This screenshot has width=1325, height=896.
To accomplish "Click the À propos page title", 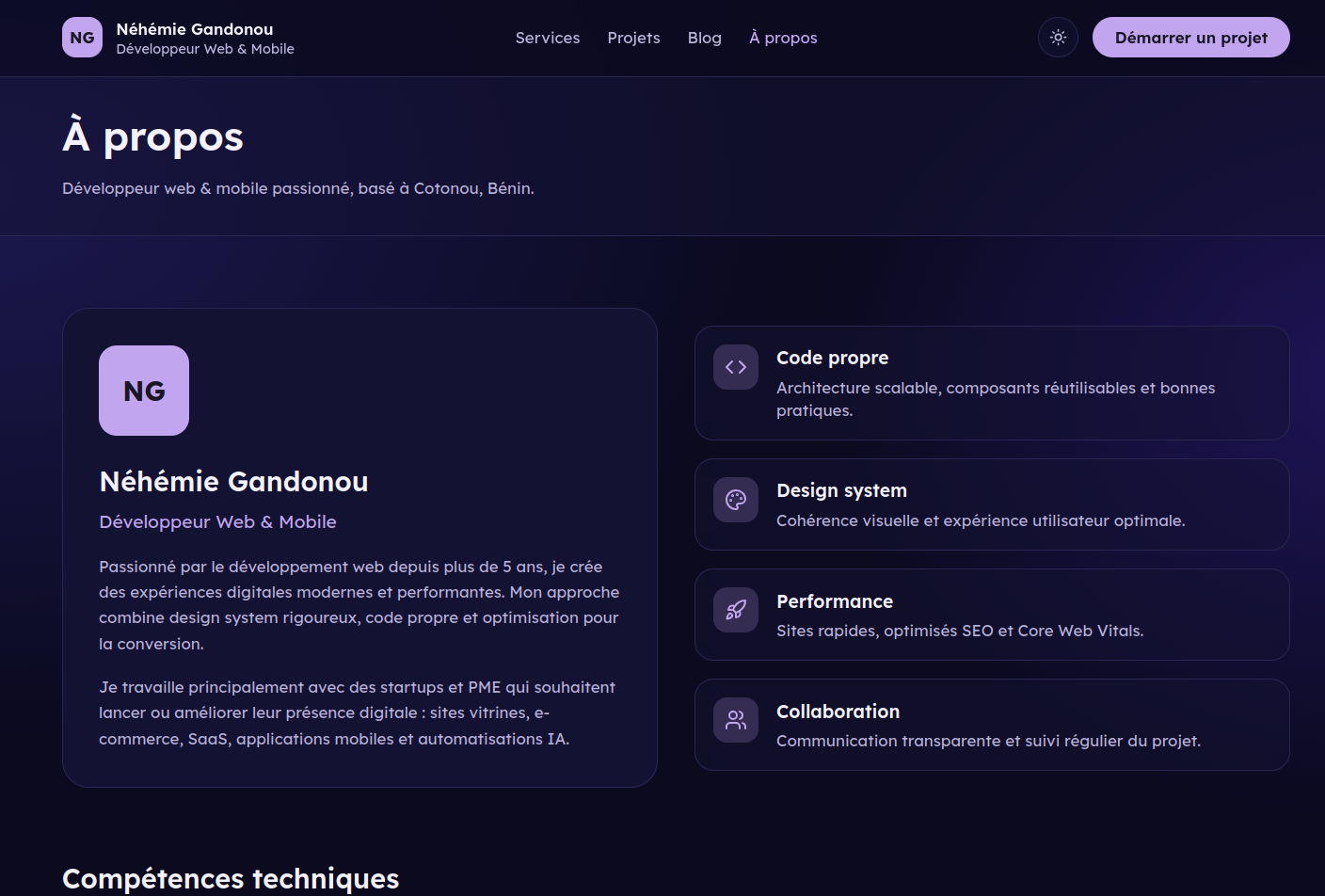I will pyautogui.click(x=152, y=137).
